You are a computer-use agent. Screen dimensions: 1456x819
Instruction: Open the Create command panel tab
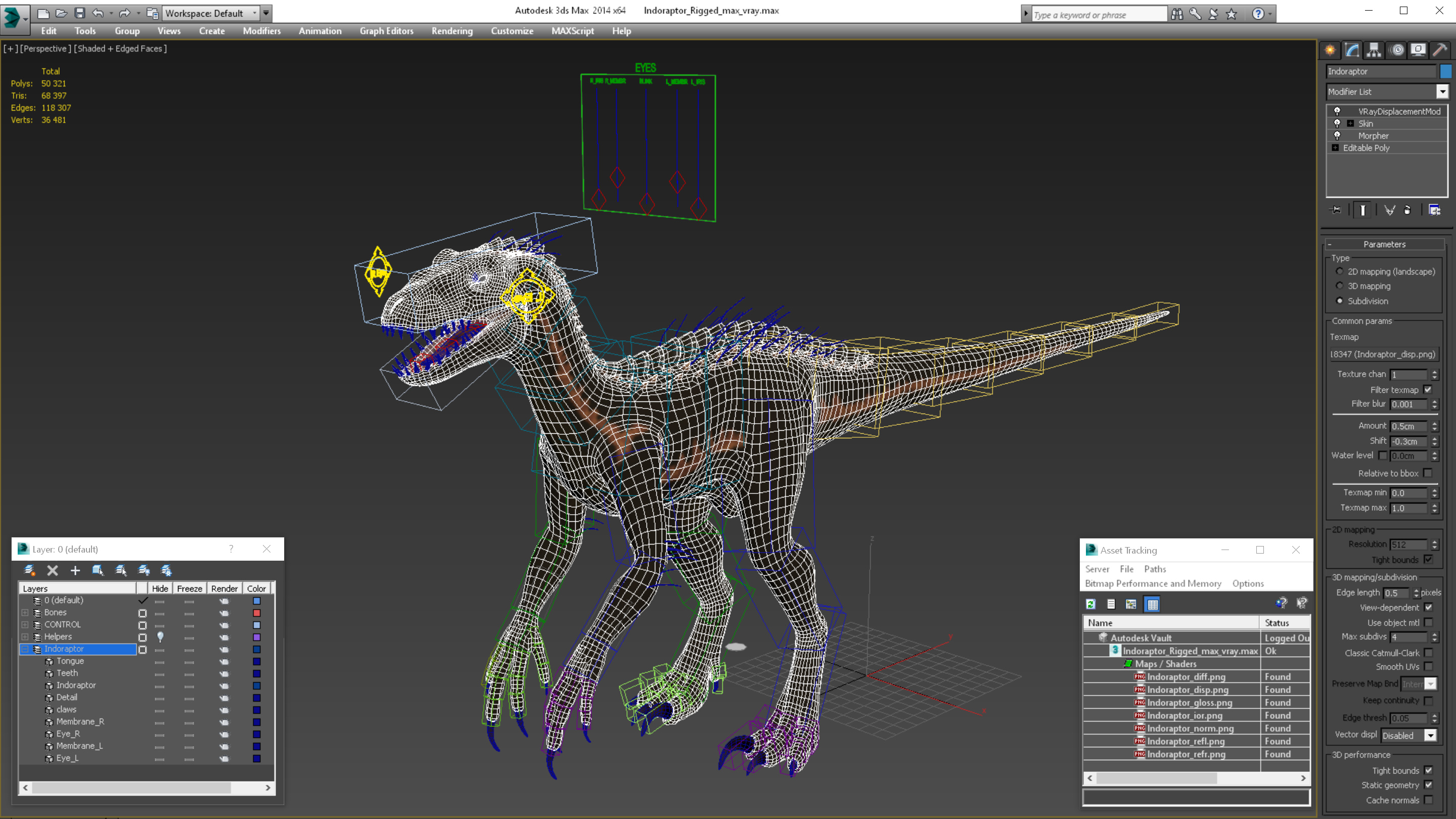(x=1330, y=51)
